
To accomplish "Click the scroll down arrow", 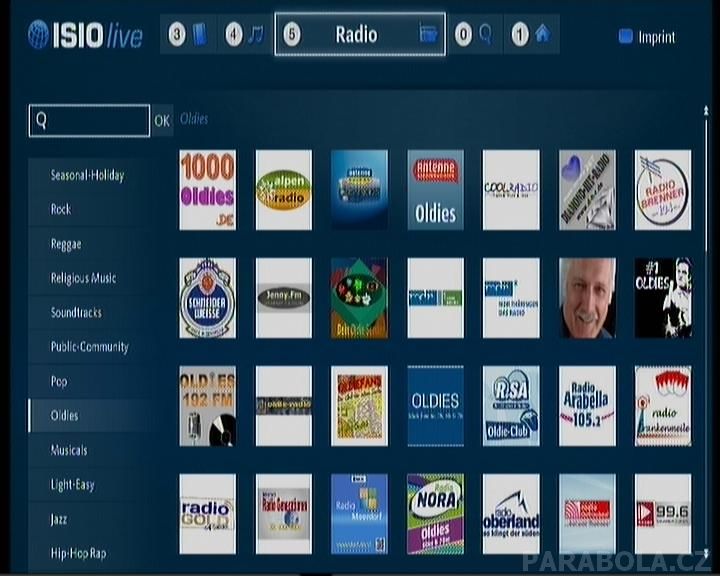I will [706, 553].
